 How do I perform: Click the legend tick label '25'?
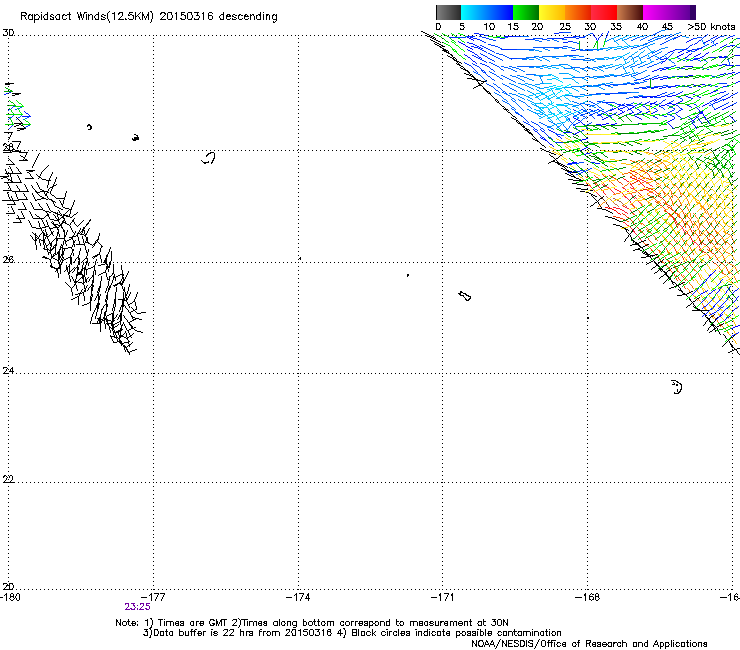565,27
